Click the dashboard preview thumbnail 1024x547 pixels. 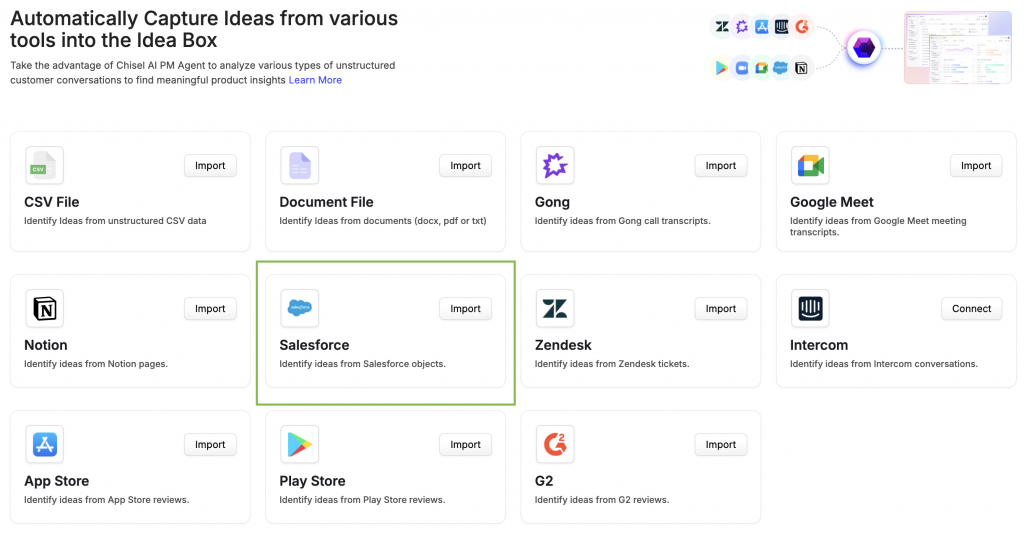pyautogui.click(x=957, y=47)
